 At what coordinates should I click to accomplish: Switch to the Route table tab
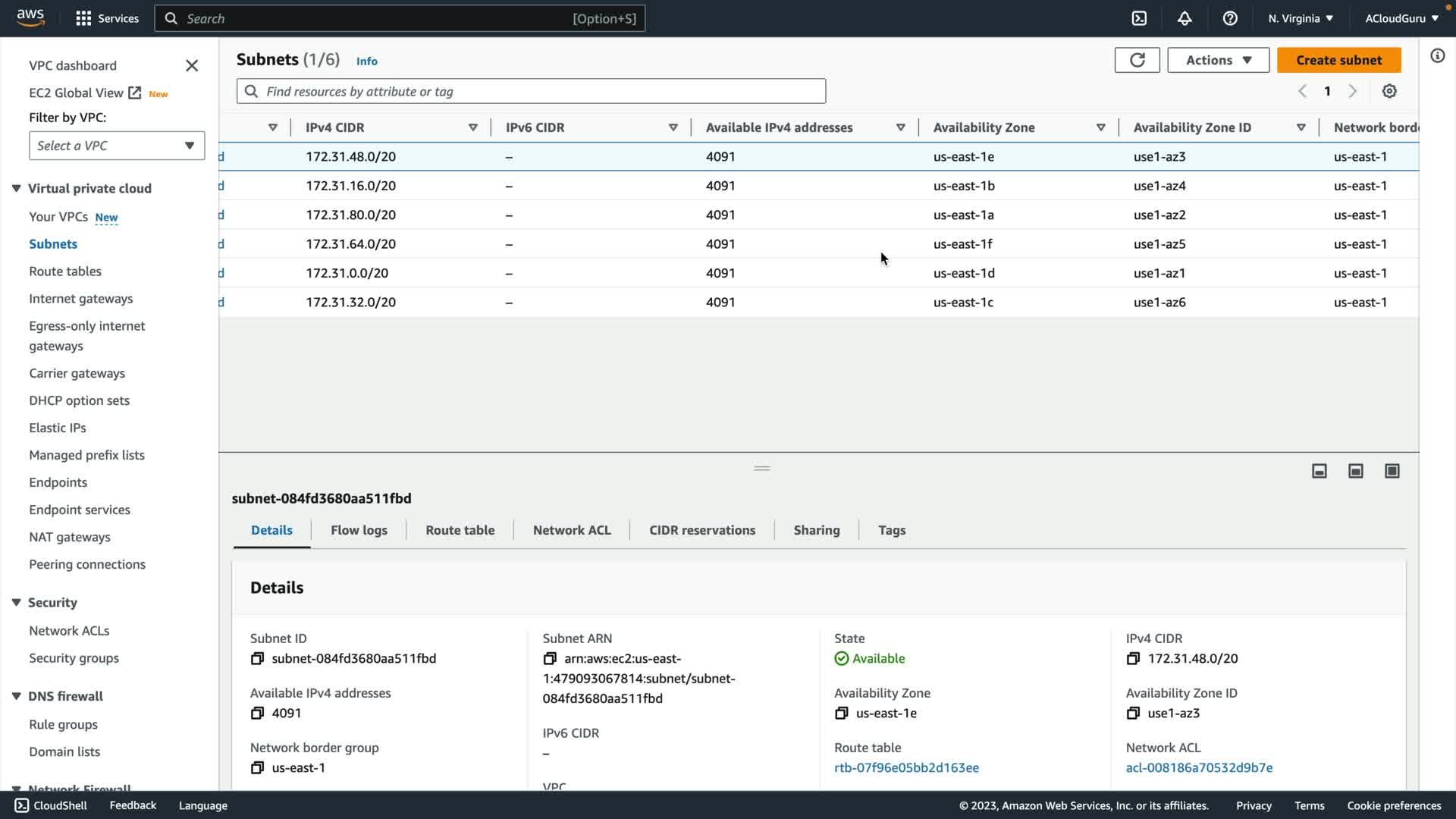tap(460, 530)
